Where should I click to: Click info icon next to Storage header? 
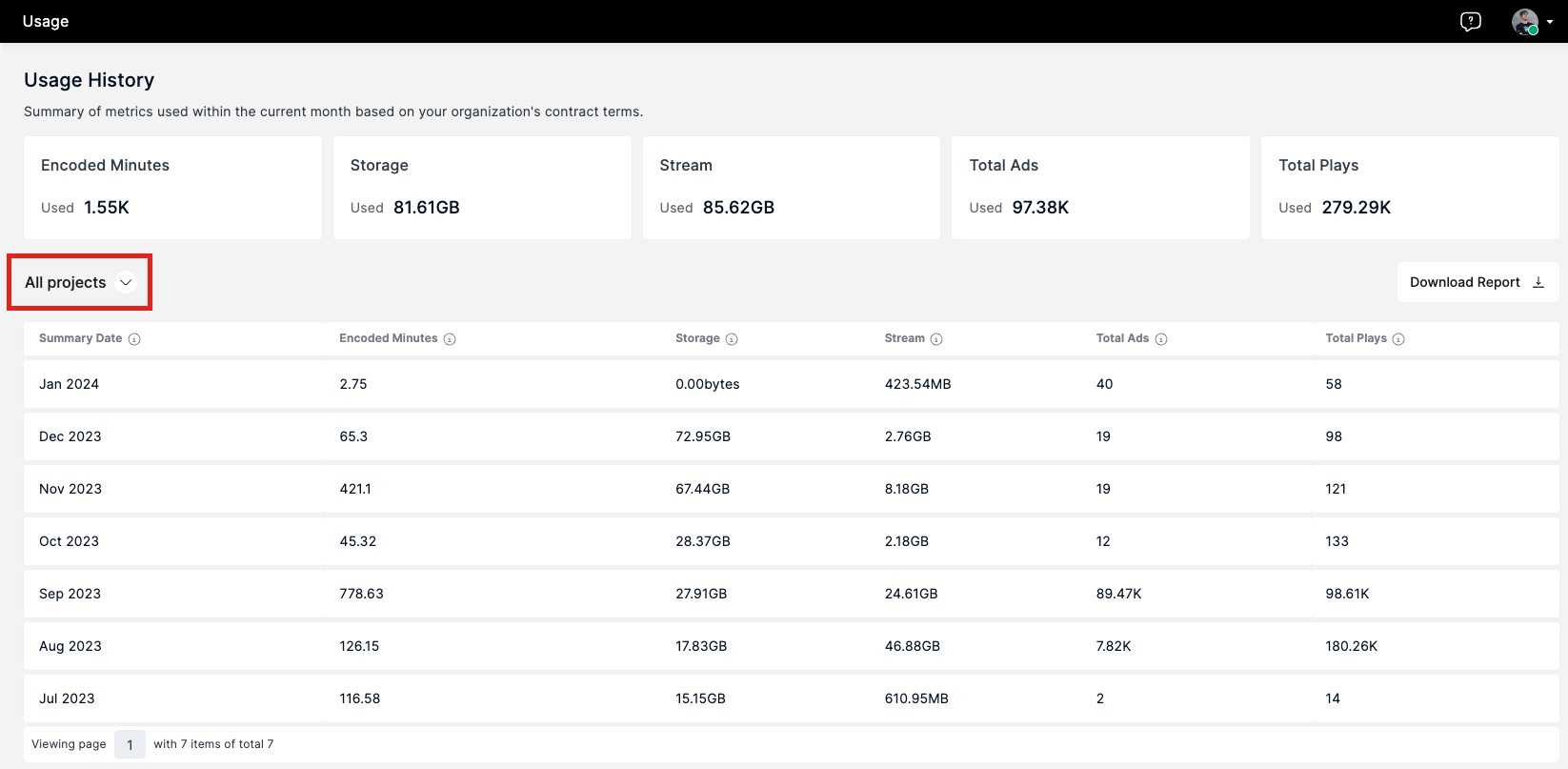732,339
